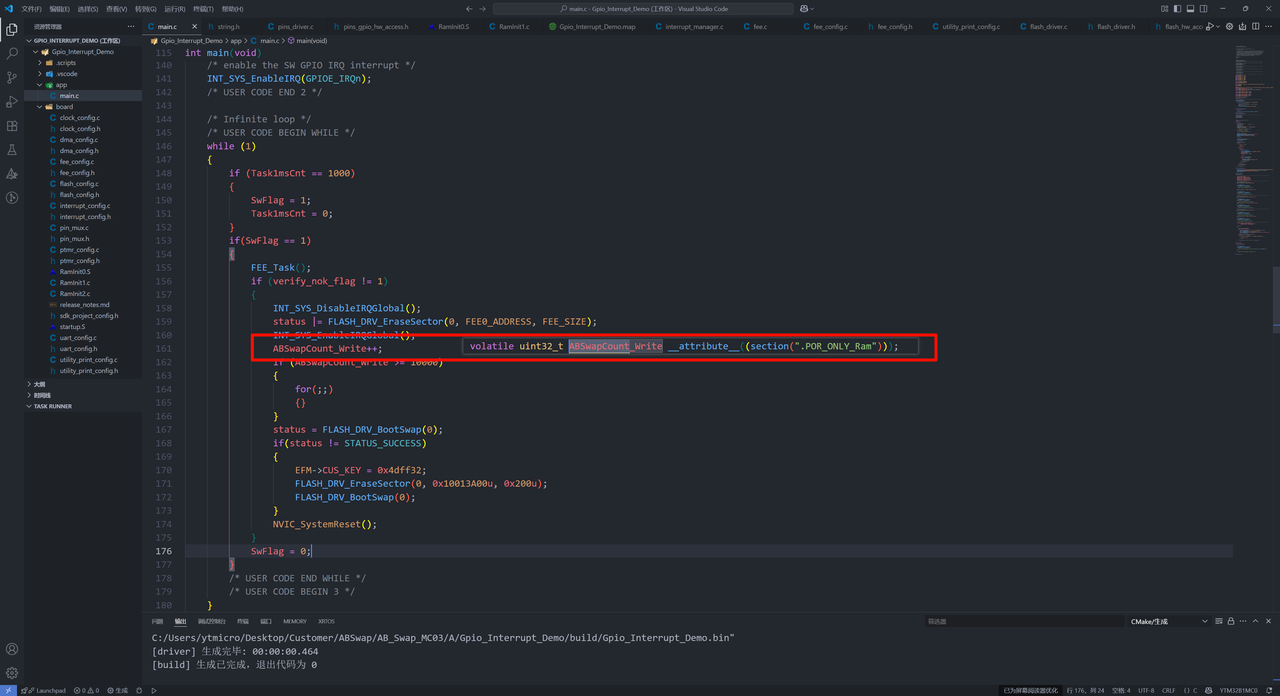Open release_notes.md in explorer
The height and width of the screenshot is (696, 1280).
[x=84, y=304]
